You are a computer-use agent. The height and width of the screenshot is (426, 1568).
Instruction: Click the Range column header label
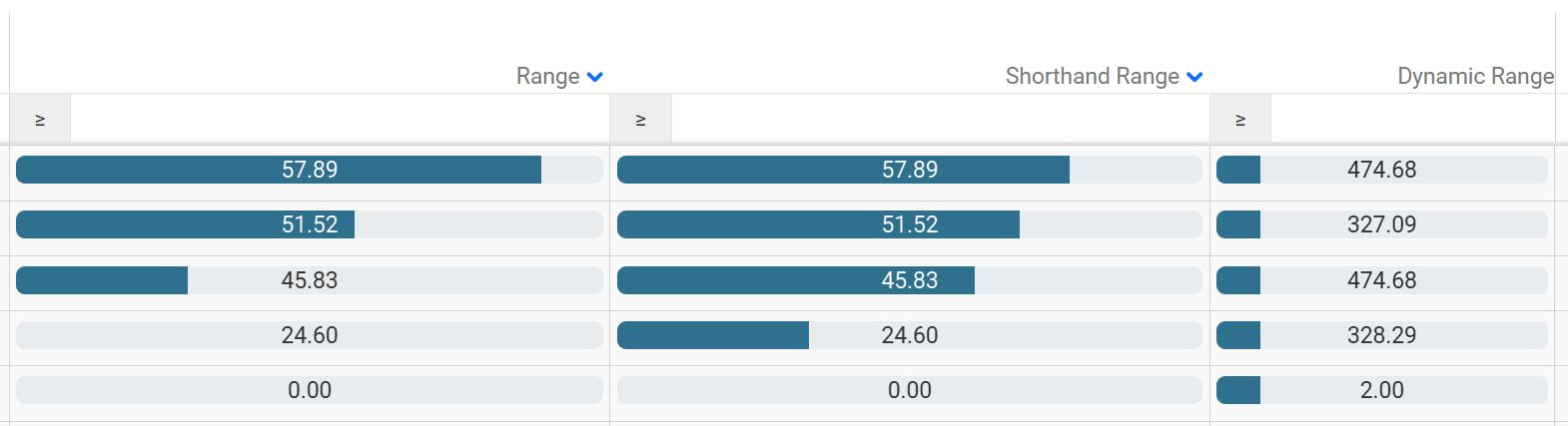(547, 77)
